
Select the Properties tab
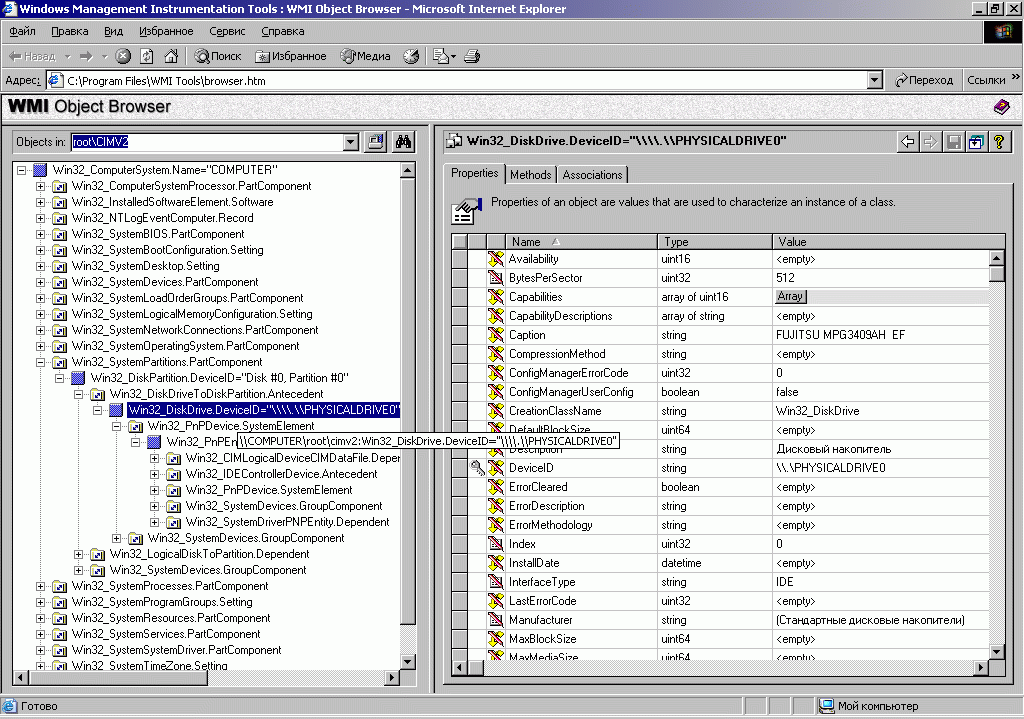coord(475,173)
